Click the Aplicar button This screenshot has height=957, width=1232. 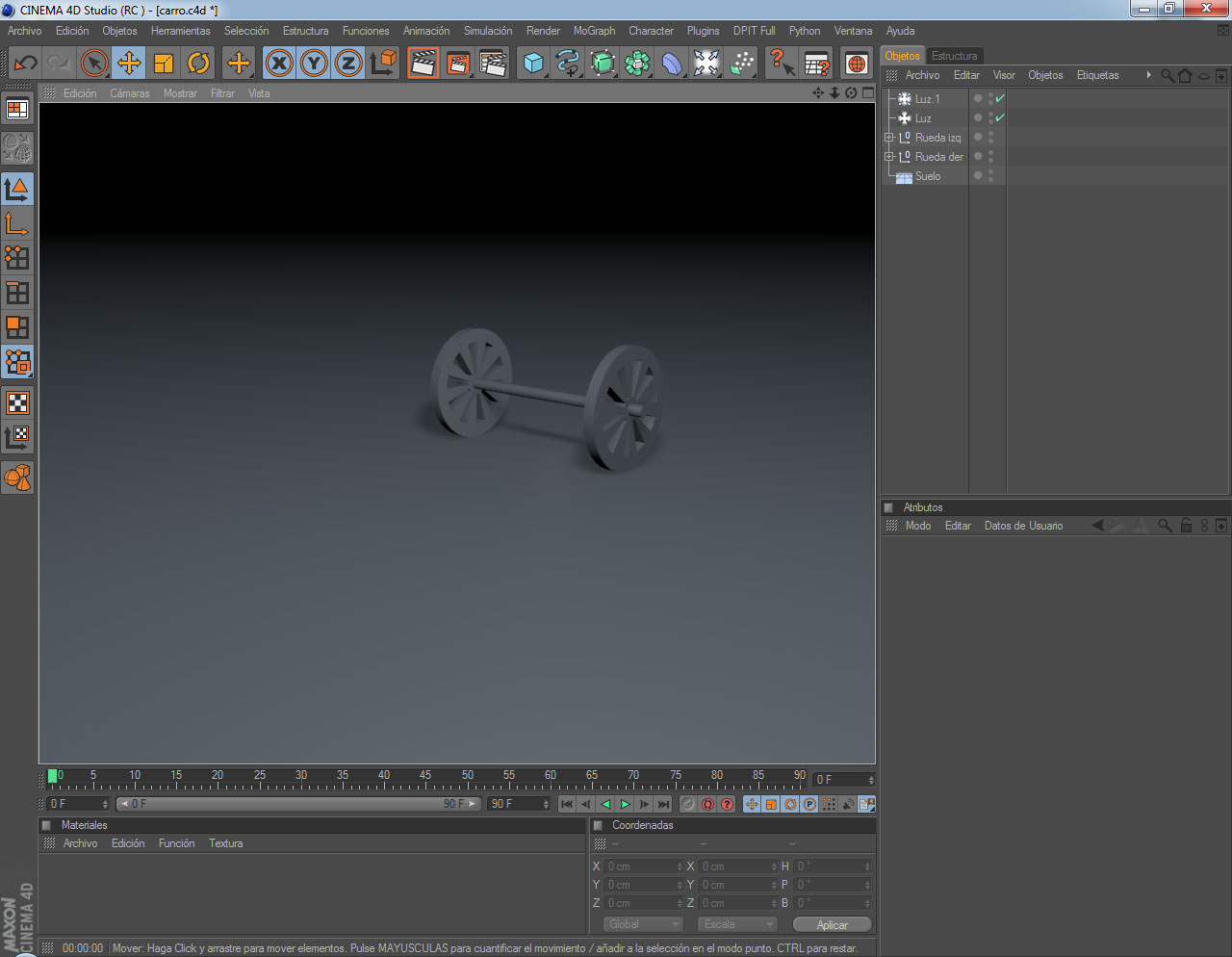coord(833,924)
